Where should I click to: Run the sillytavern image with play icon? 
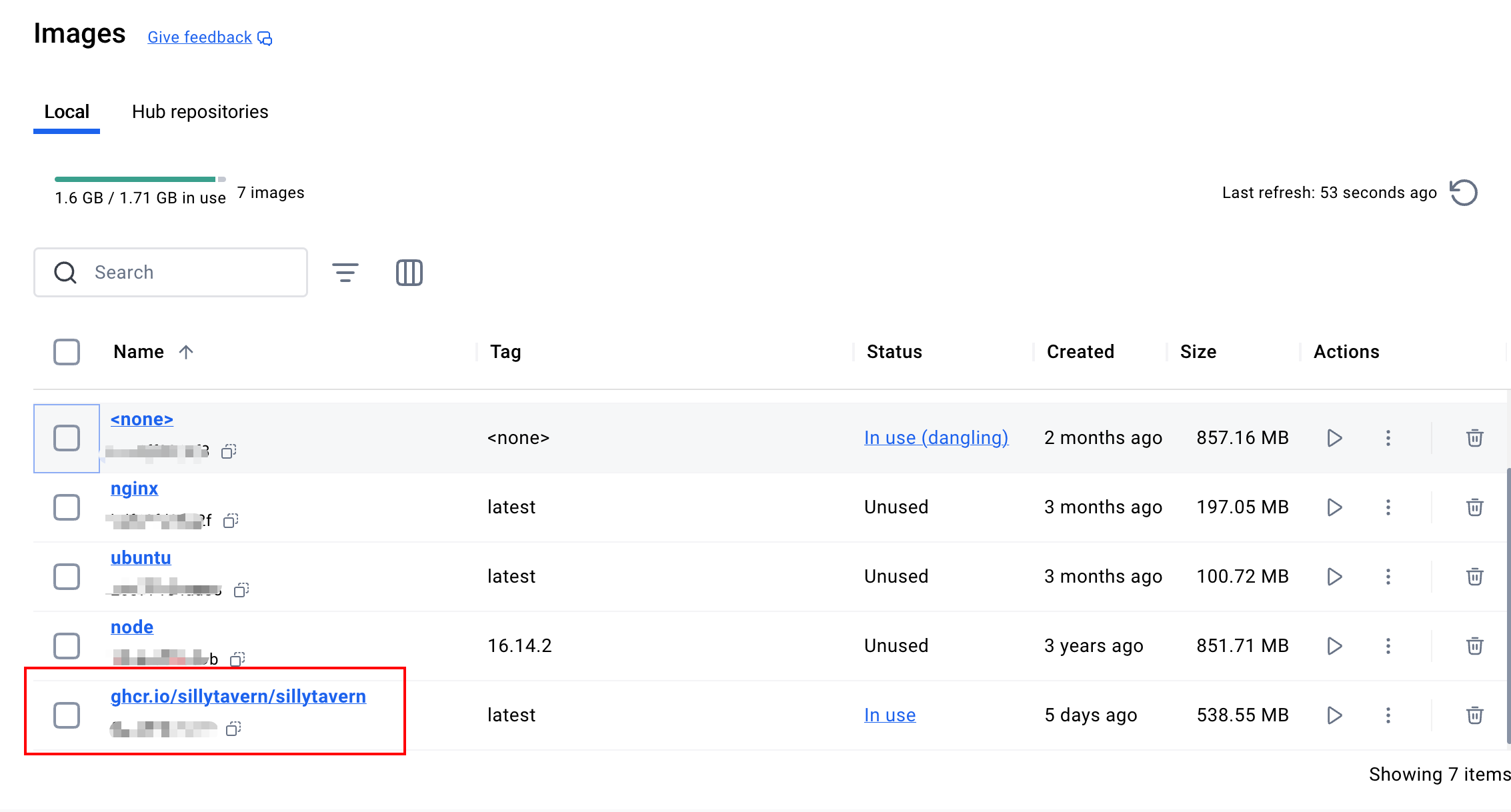(x=1334, y=715)
